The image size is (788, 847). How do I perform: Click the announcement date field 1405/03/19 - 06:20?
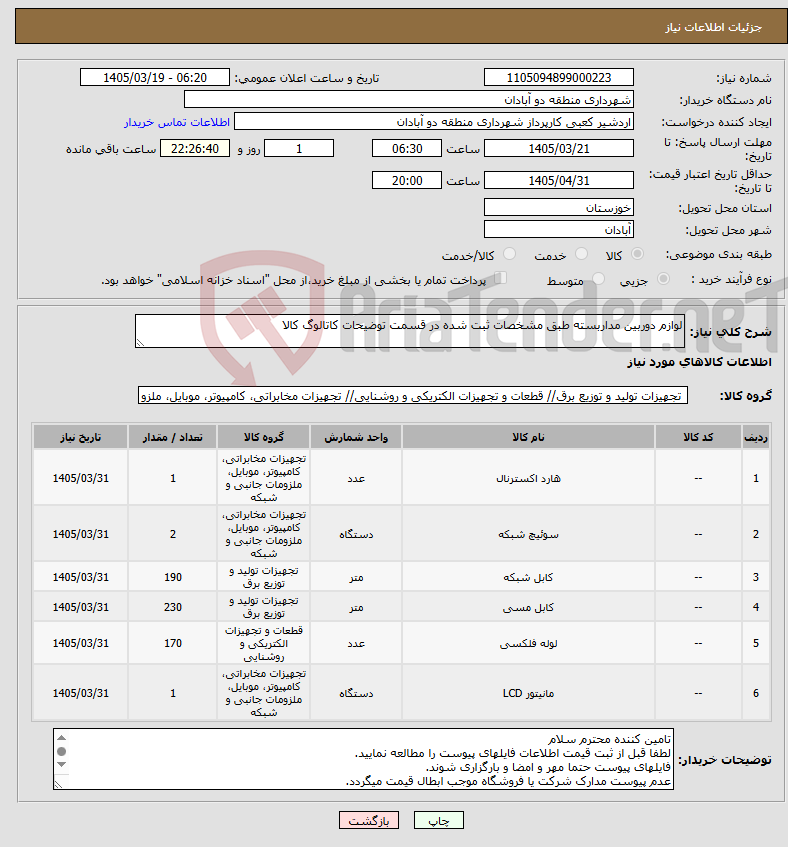155,77
